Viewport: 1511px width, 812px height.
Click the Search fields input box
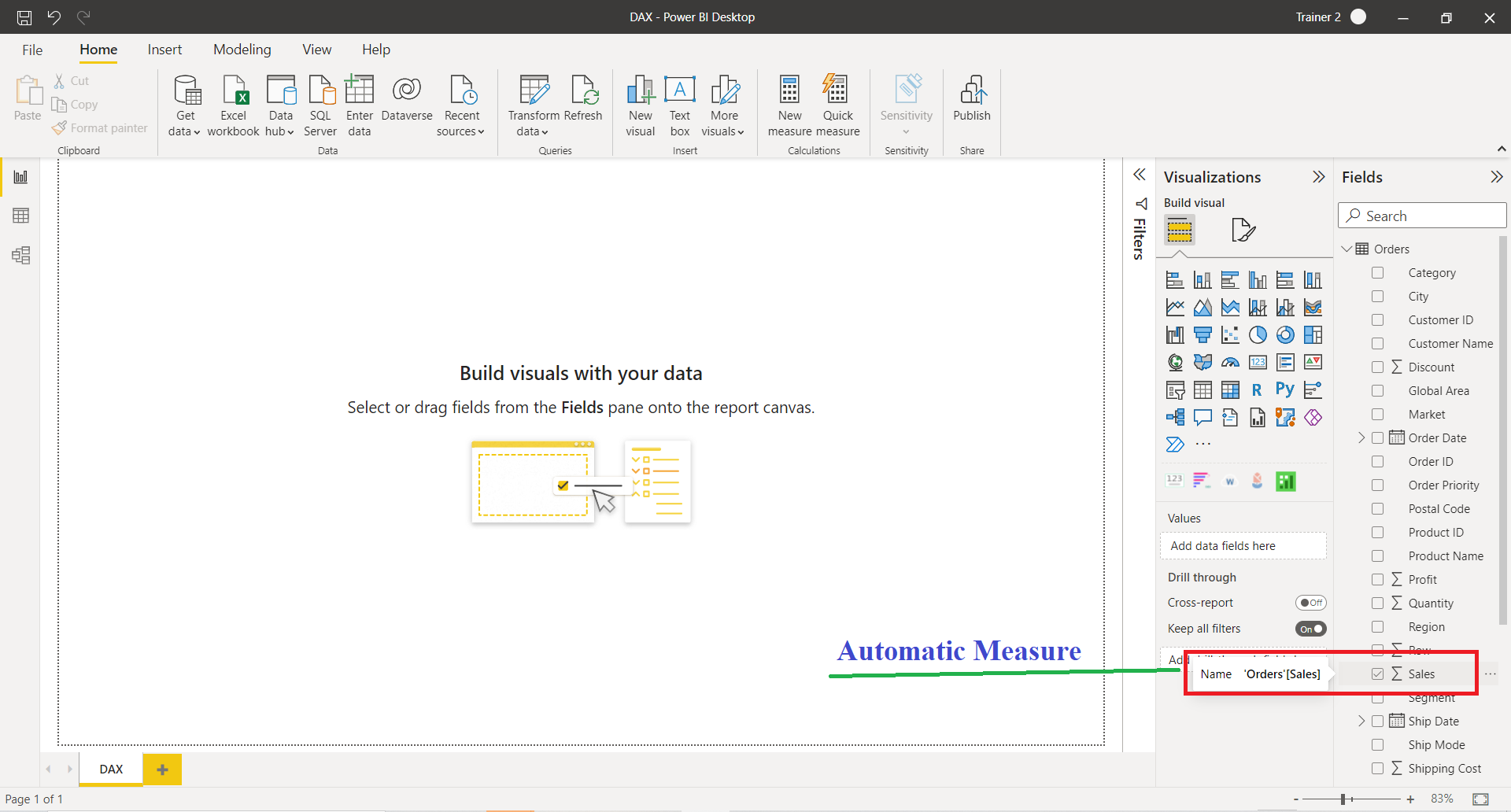coord(1422,216)
